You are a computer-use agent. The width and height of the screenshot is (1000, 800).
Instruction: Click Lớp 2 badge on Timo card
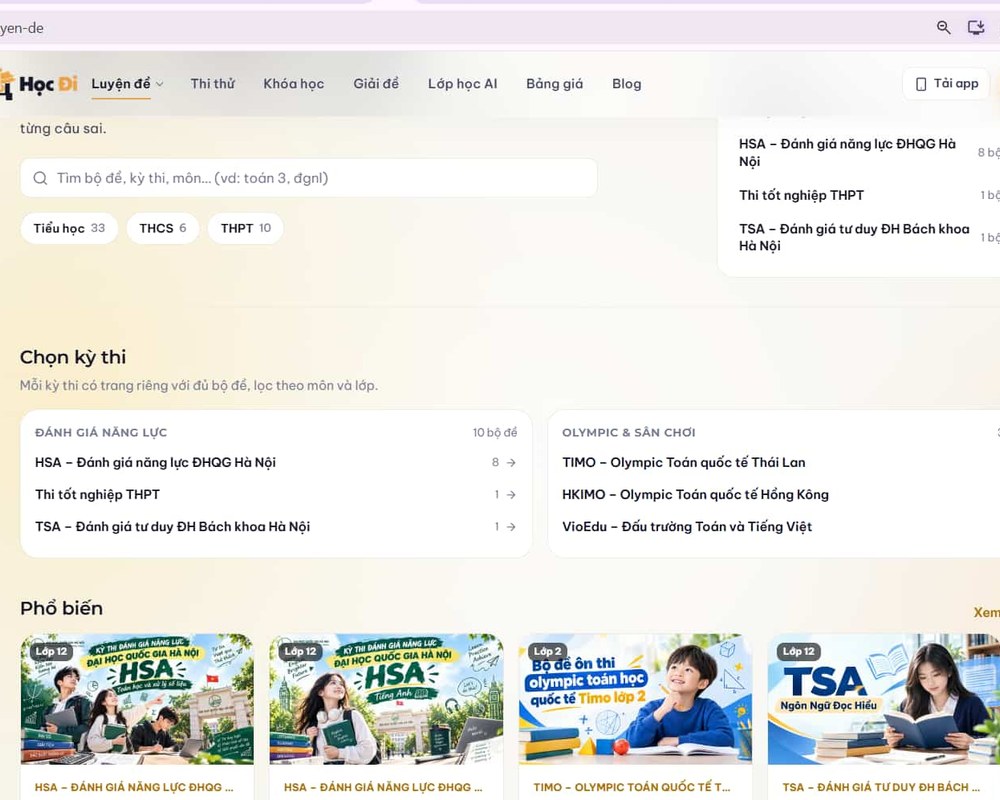coord(548,651)
